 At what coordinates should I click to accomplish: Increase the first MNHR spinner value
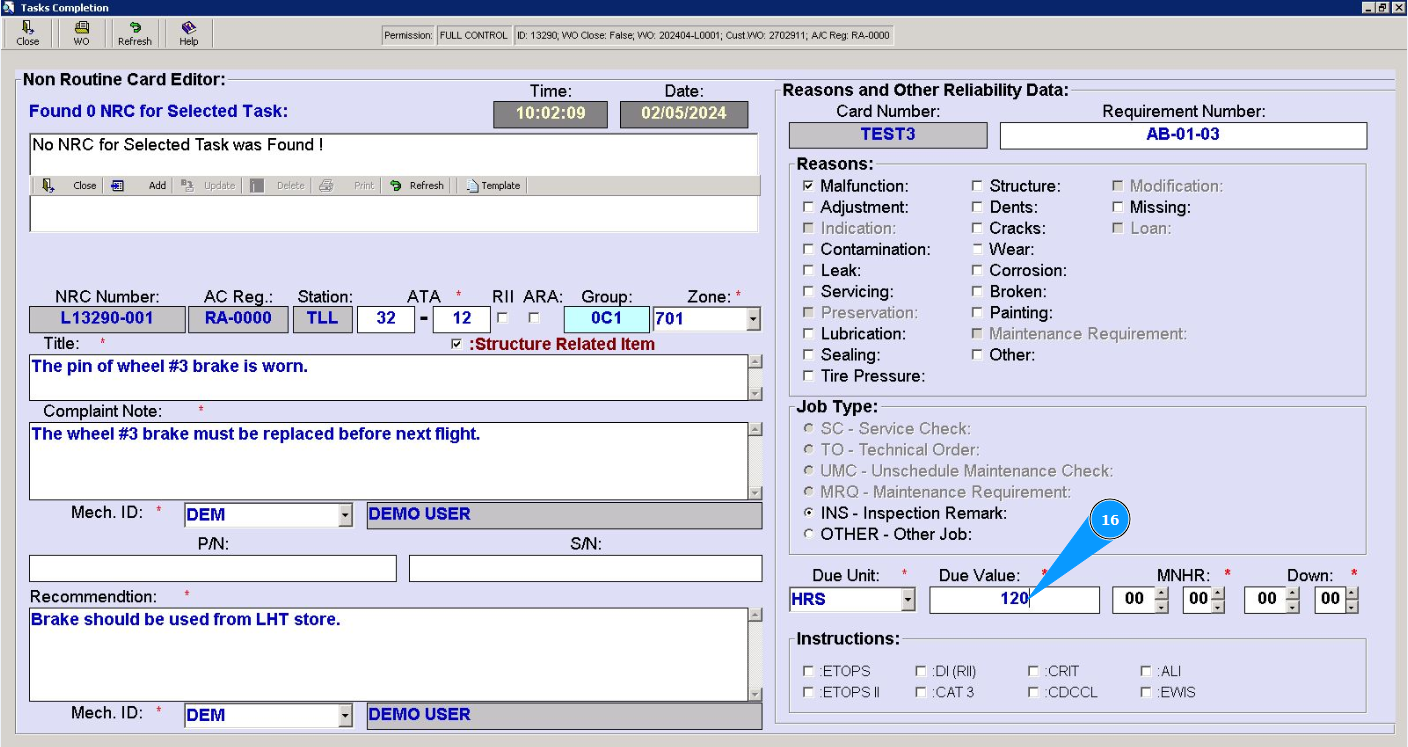1161,594
